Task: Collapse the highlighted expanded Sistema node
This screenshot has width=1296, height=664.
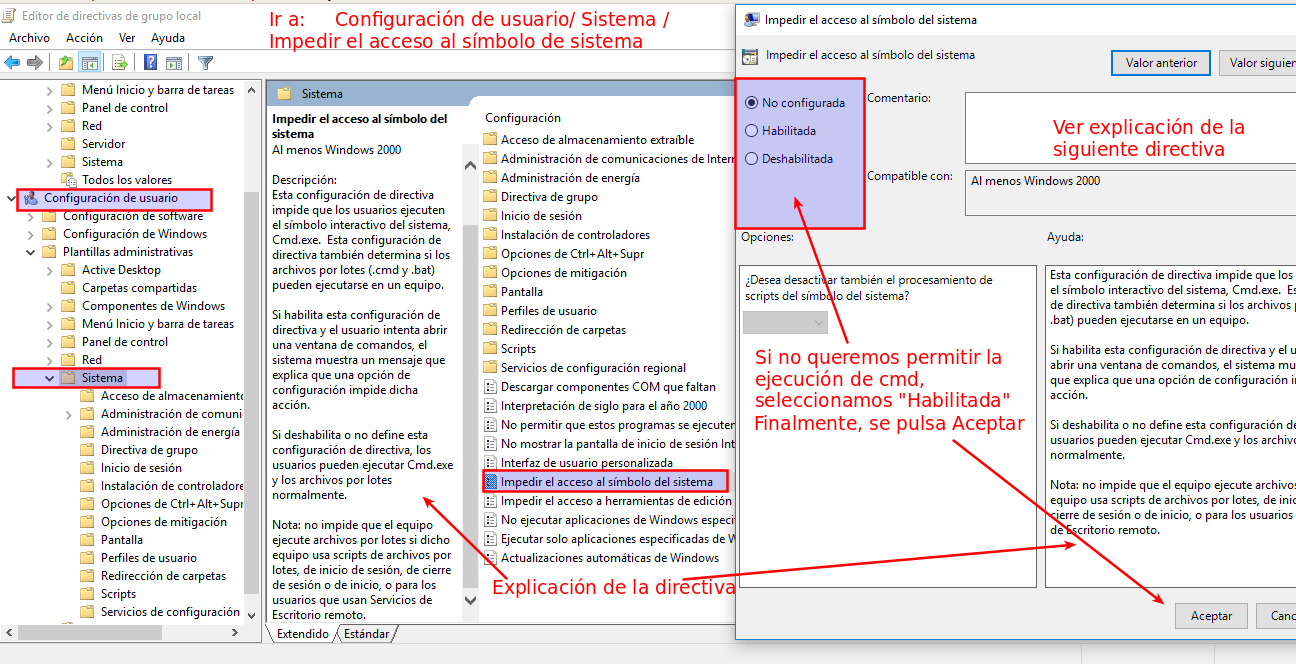Action: [50, 378]
